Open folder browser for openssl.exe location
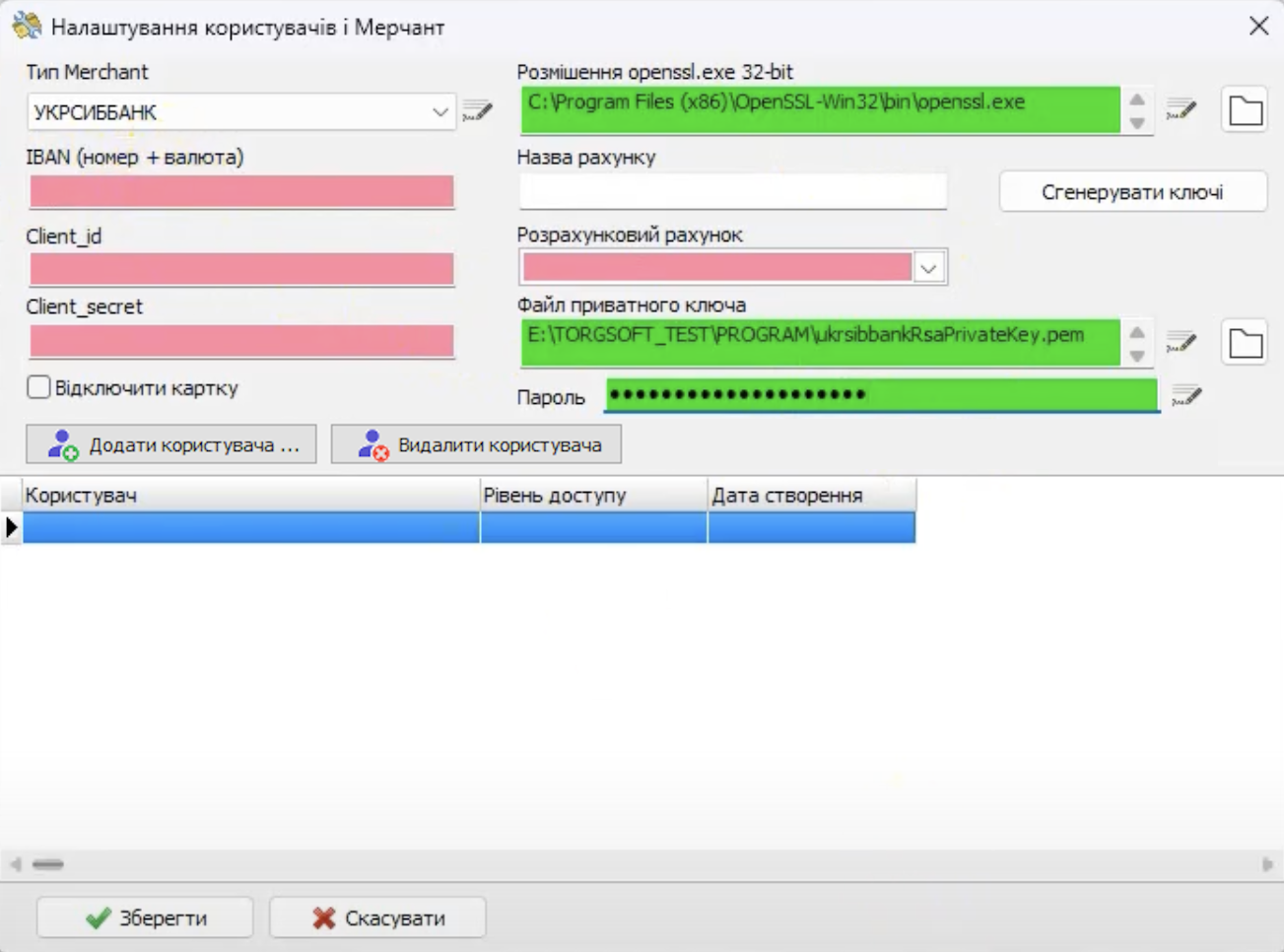 (x=1244, y=109)
